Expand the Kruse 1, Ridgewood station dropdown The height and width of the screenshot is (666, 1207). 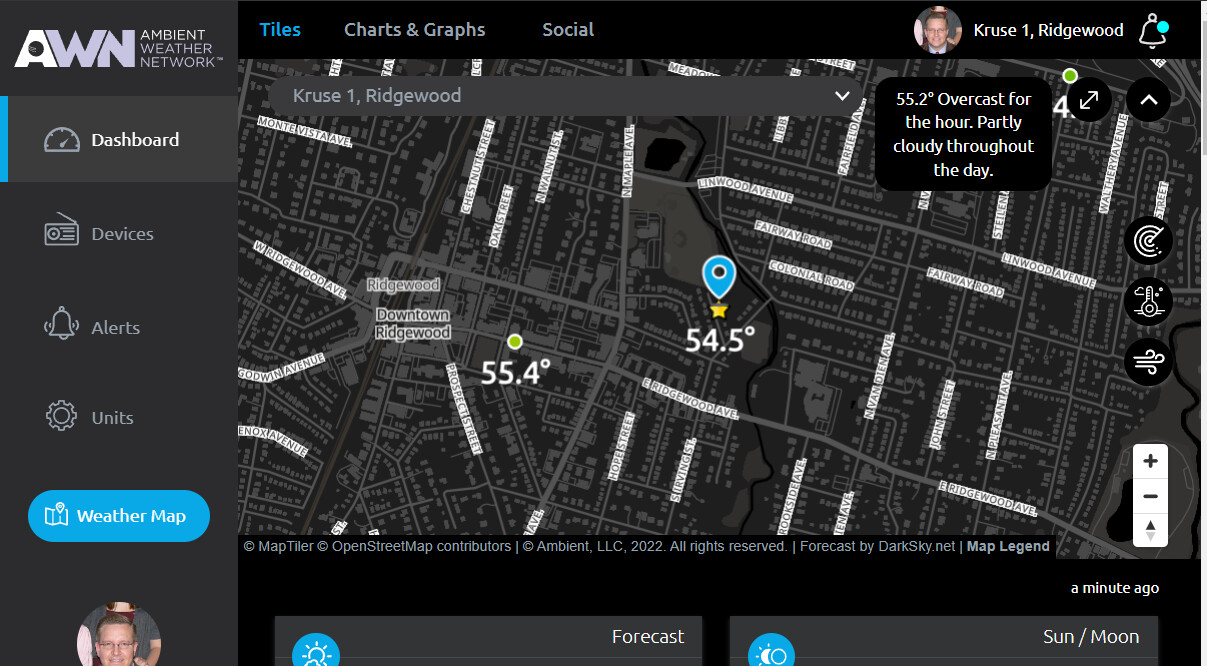pos(565,96)
